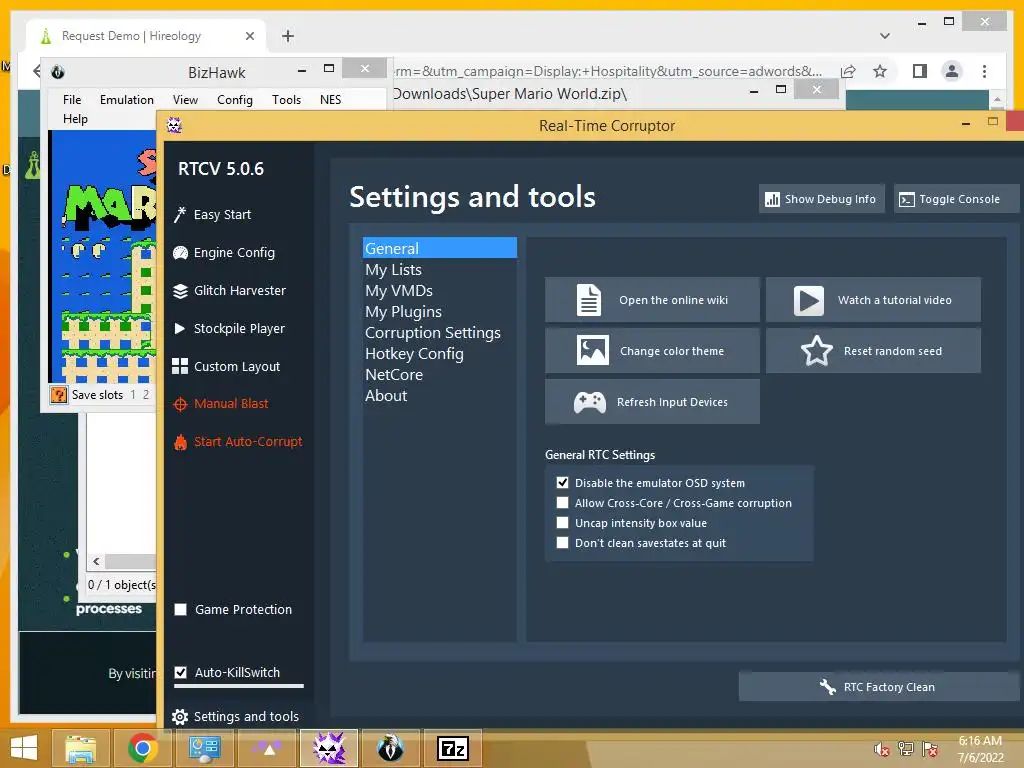Image resolution: width=1024 pixels, height=768 pixels.
Task: Click the document icon on online wiki button
Action: (588, 300)
